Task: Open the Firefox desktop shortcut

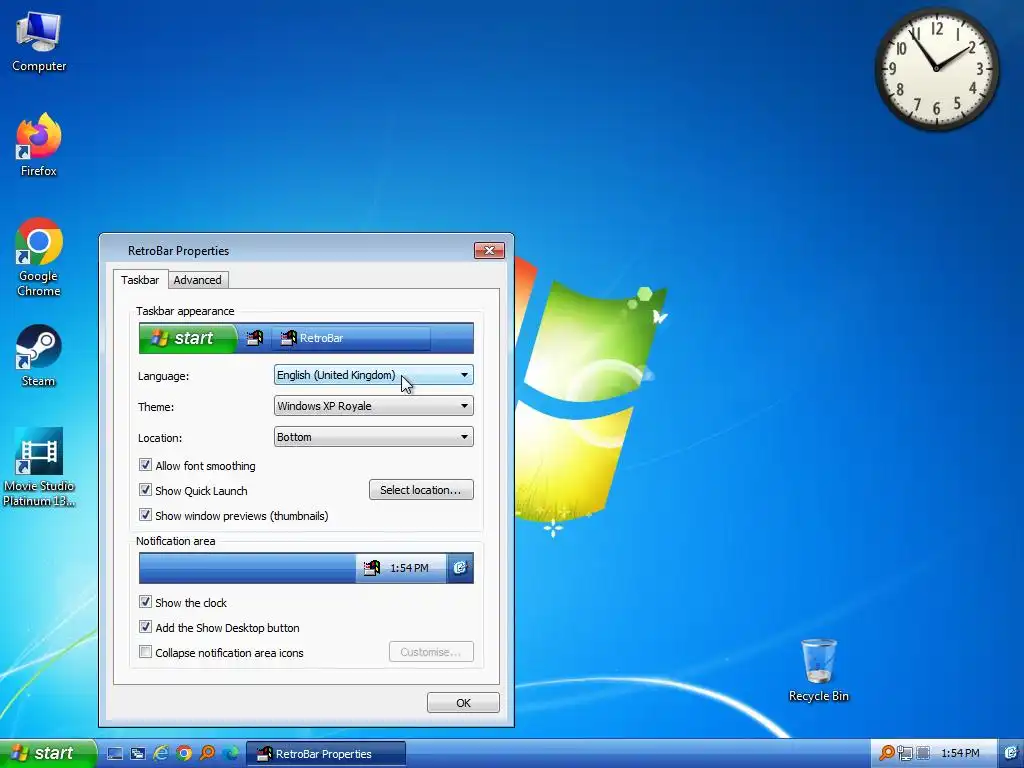Action: pos(39,144)
